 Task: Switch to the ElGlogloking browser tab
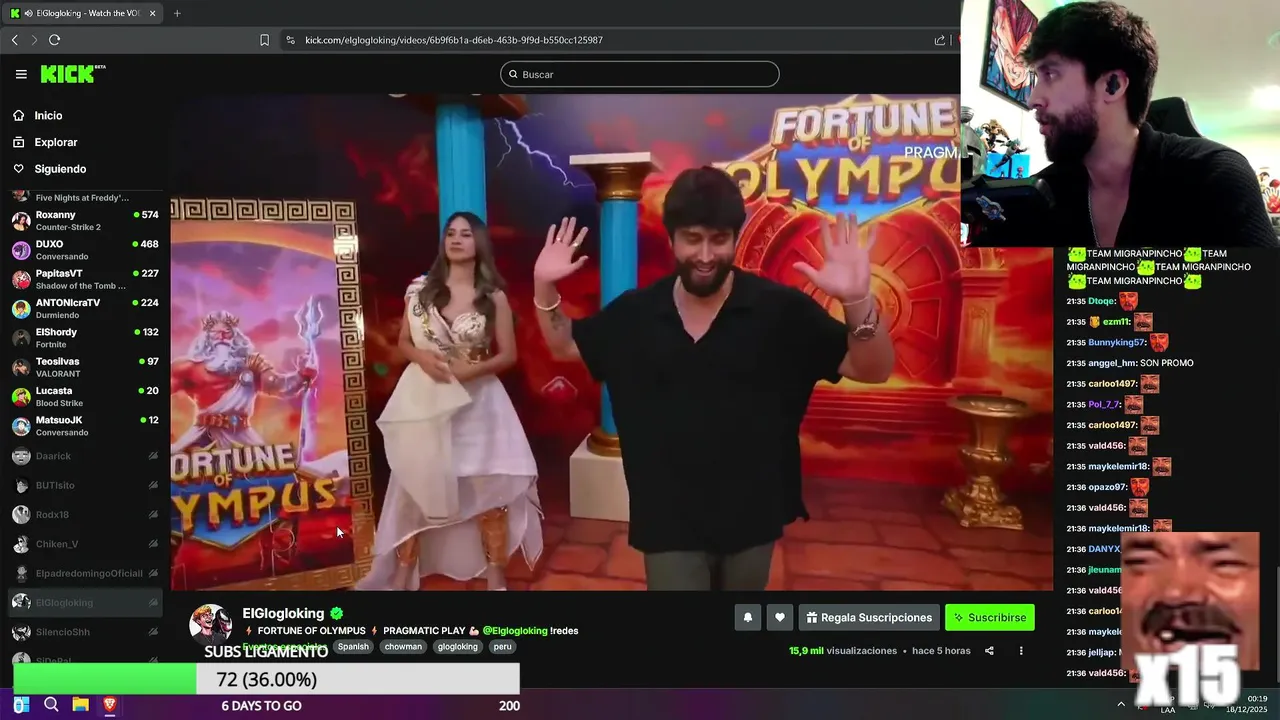84,13
